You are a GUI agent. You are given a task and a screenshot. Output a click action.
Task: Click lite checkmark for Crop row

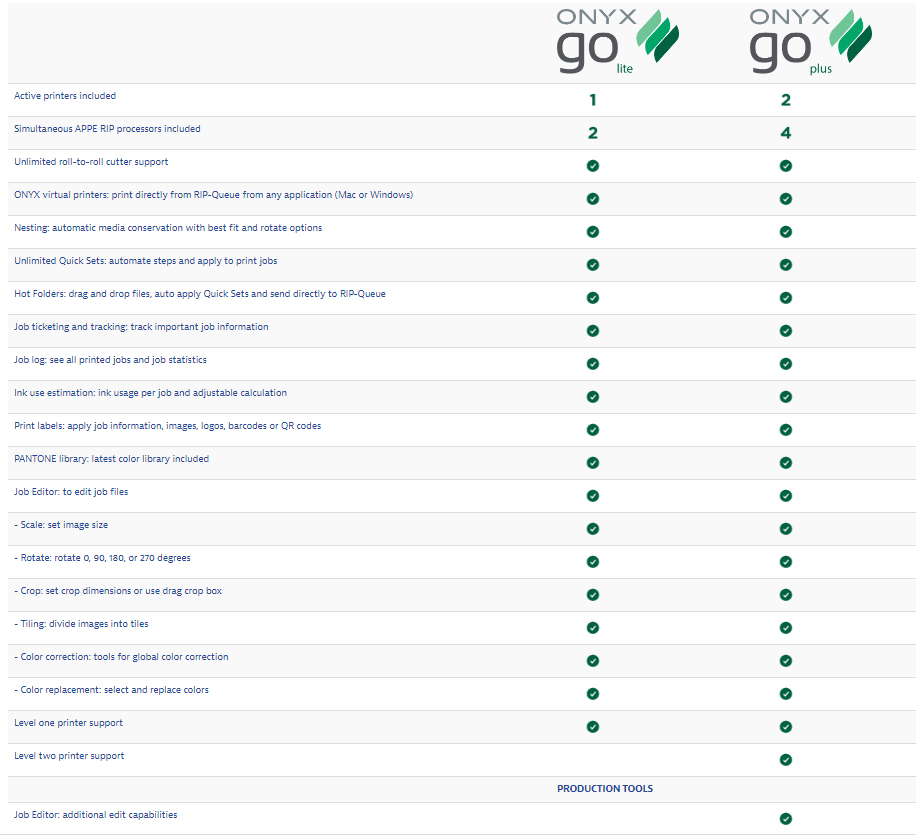[593, 595]
